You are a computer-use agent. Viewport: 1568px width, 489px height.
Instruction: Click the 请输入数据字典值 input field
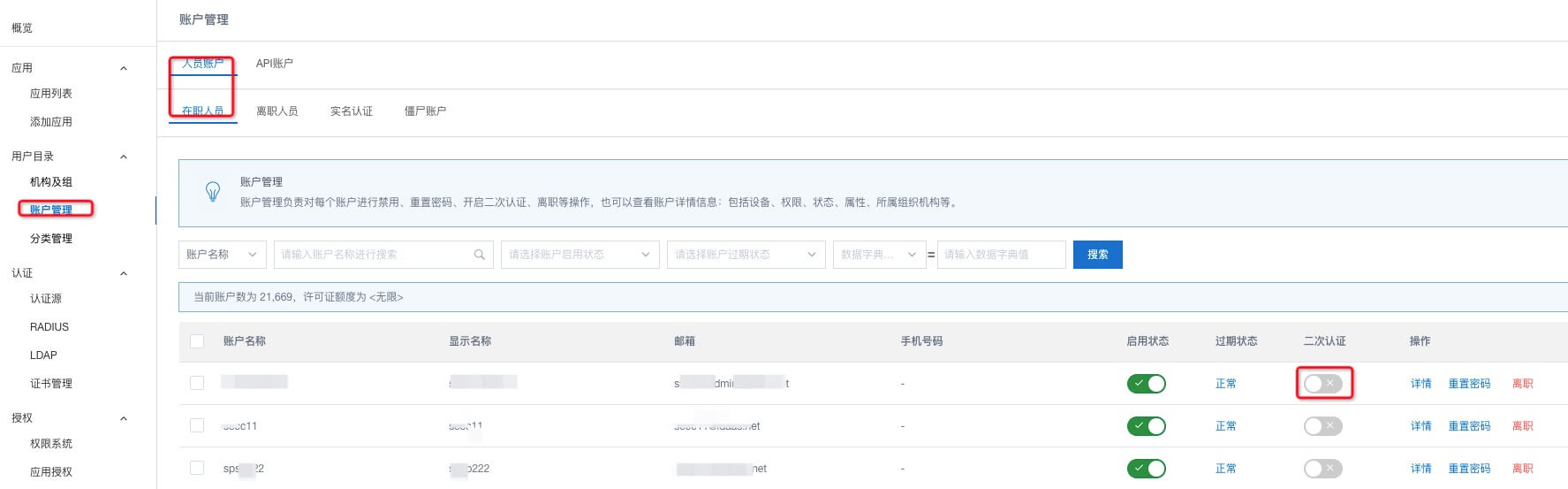click(x=1001, y=255)
